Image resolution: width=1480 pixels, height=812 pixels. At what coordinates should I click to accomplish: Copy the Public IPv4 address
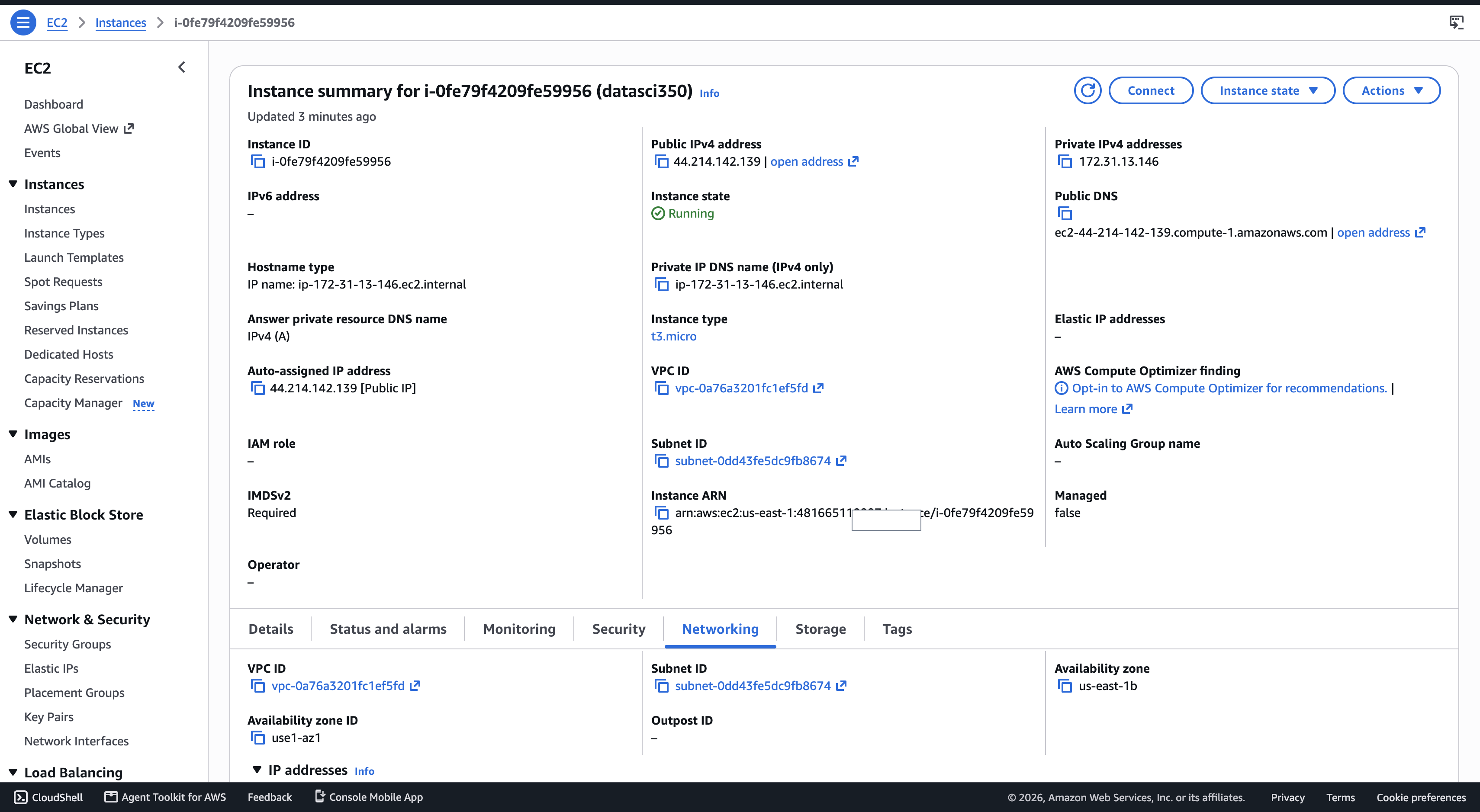coord(661,162)
